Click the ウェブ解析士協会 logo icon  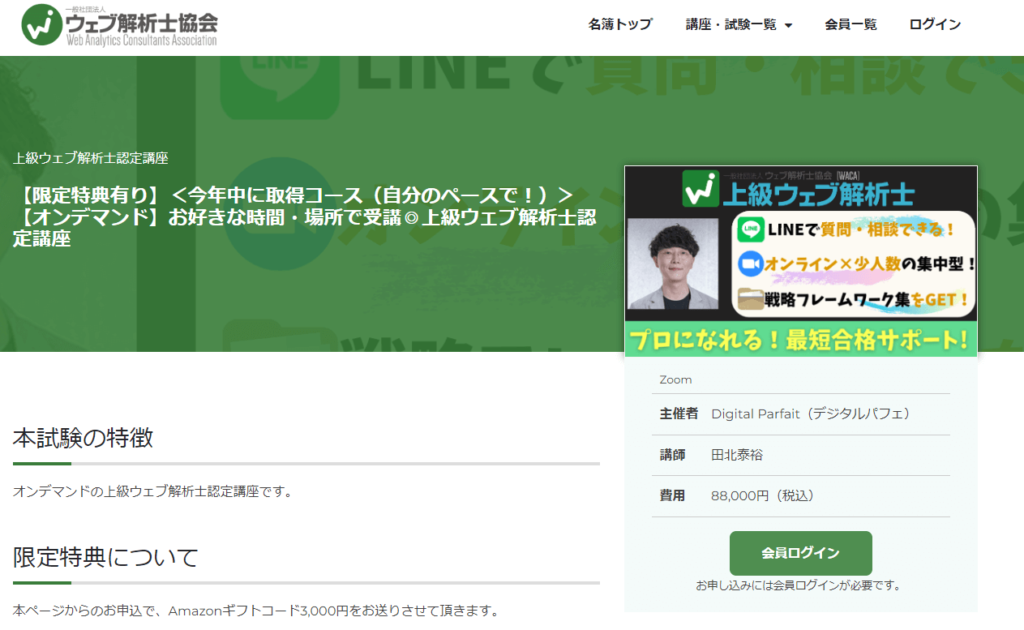coord(41,25)
